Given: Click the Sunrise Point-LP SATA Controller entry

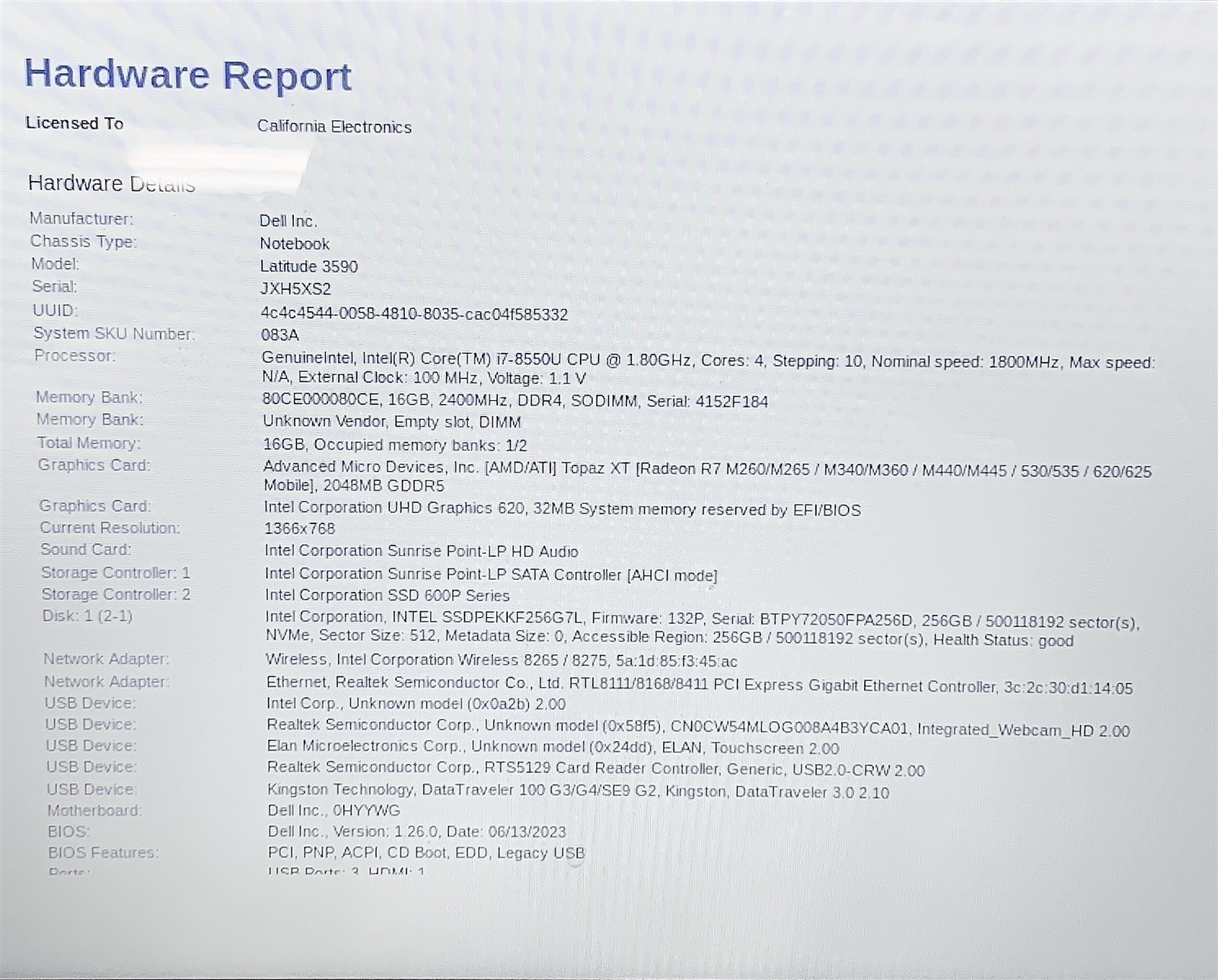Looking at the screenshot, I should [x=491, y=574].
